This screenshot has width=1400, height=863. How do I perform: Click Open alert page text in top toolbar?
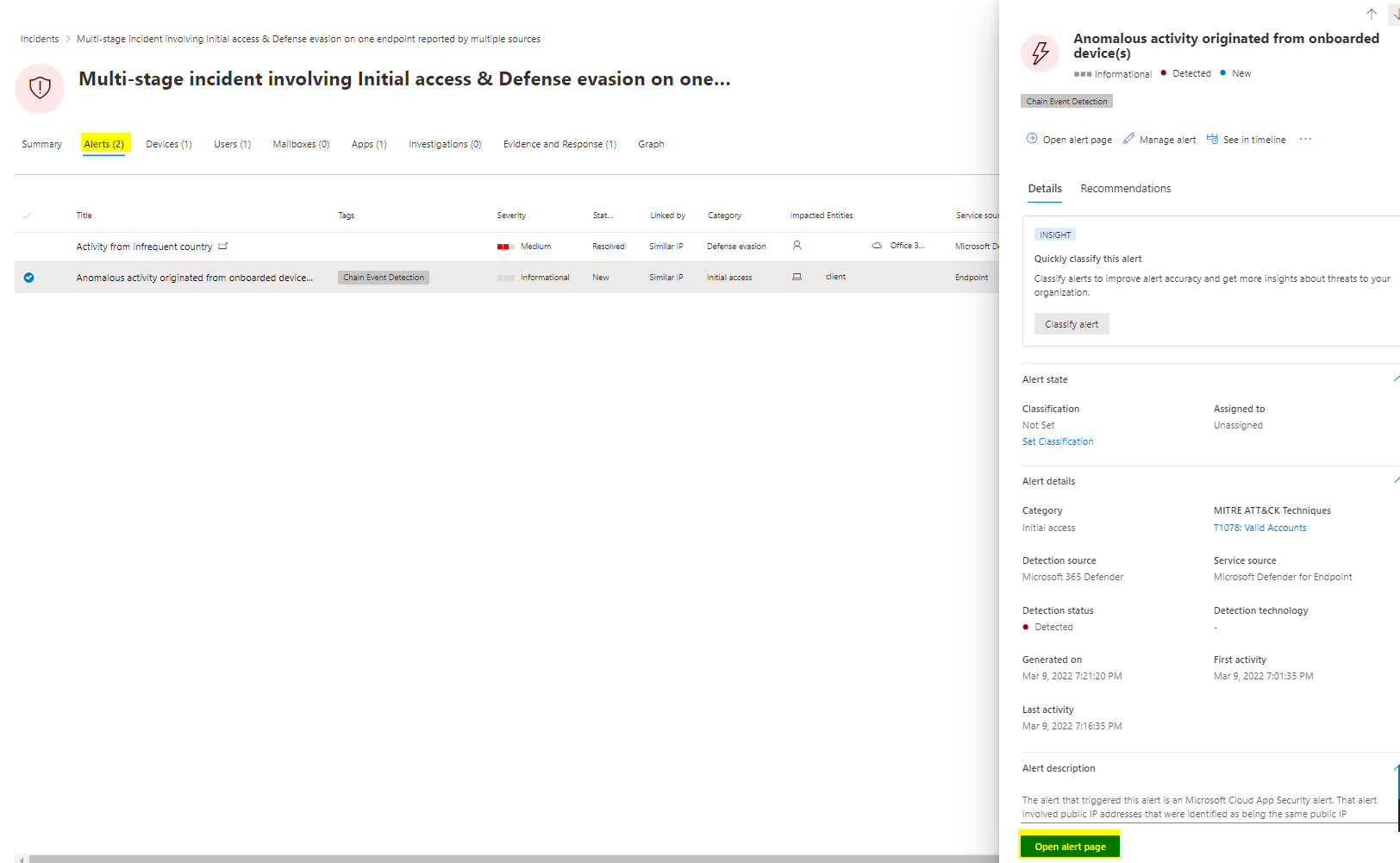1078,140
